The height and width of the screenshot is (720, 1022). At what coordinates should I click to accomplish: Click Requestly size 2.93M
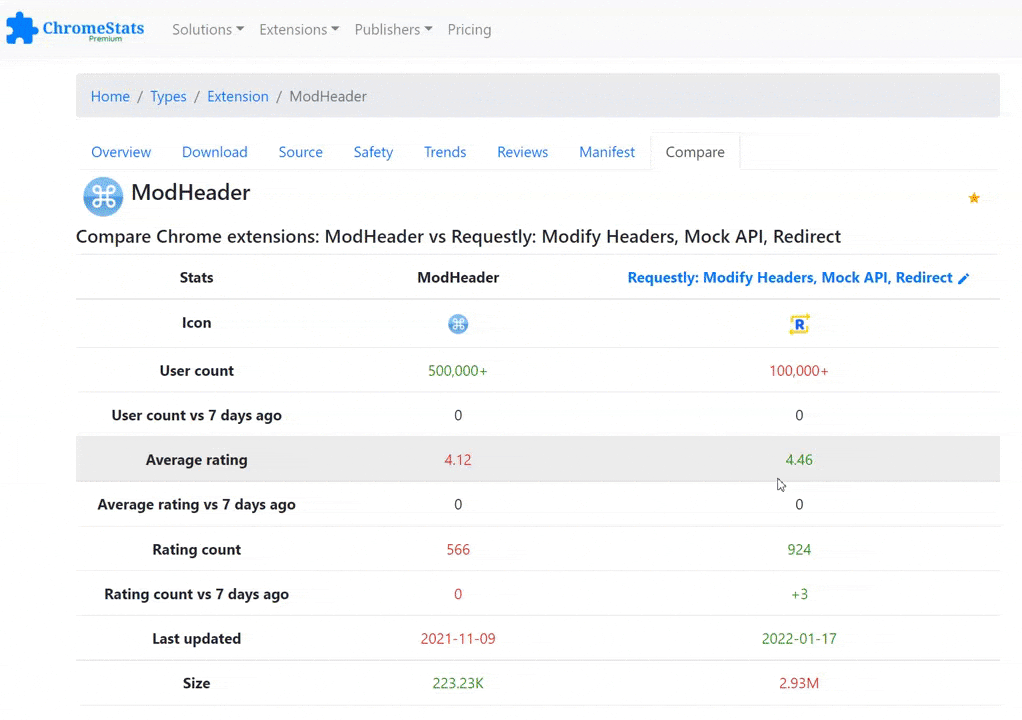(x=799, y=684)
